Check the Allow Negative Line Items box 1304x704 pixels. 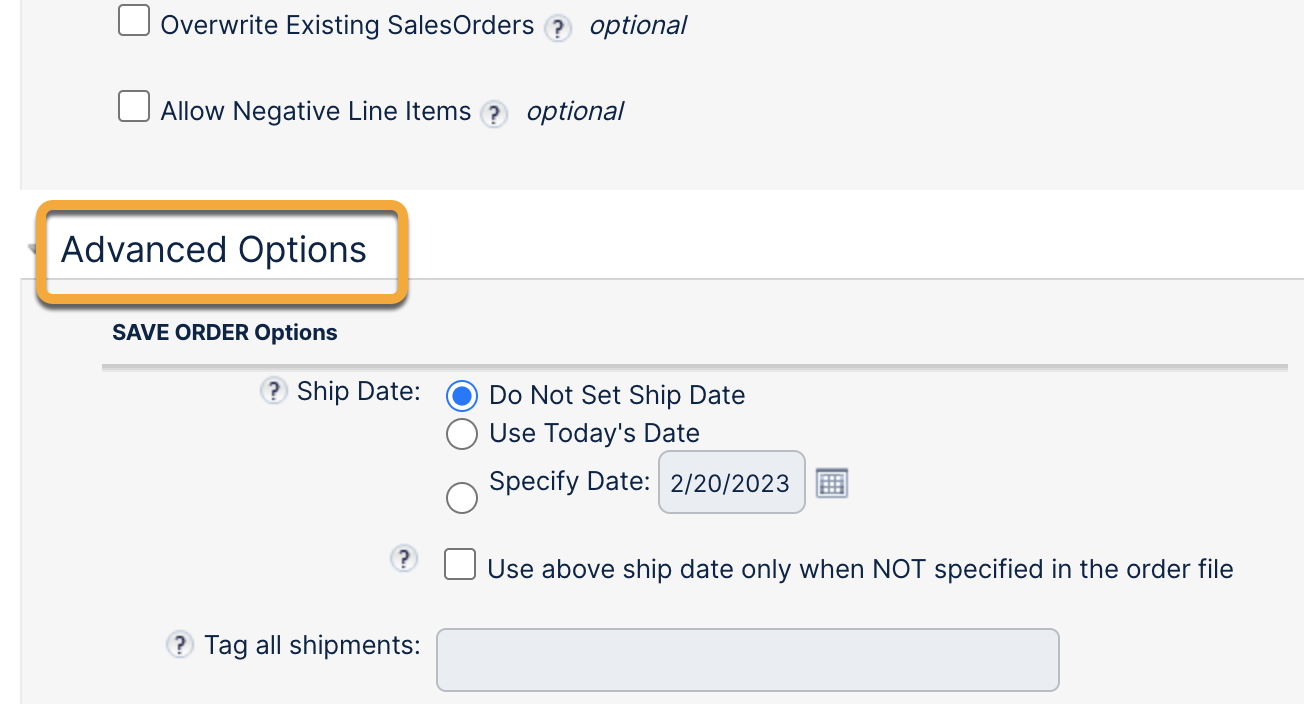(134, 106)
